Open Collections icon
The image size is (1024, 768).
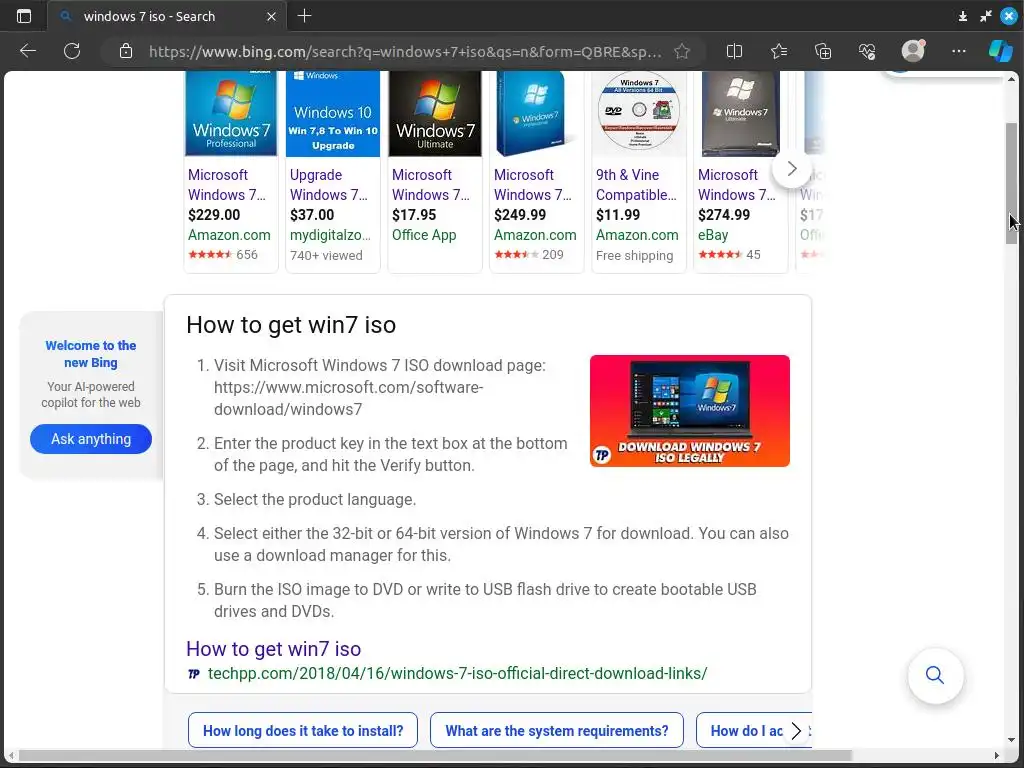[x=823, y=51]
